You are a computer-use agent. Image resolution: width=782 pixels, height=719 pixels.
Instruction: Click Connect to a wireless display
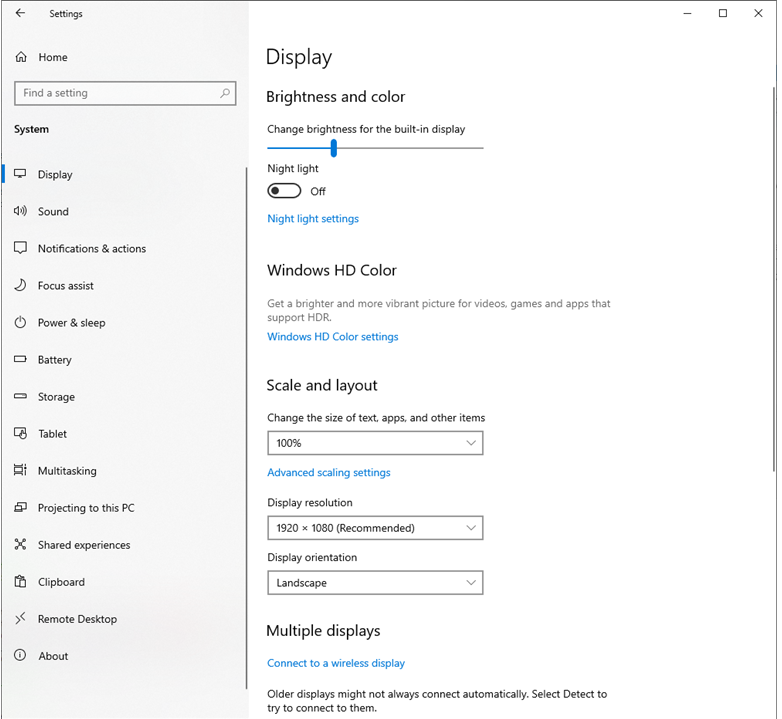pyautogui.click(x=336, y=663)
